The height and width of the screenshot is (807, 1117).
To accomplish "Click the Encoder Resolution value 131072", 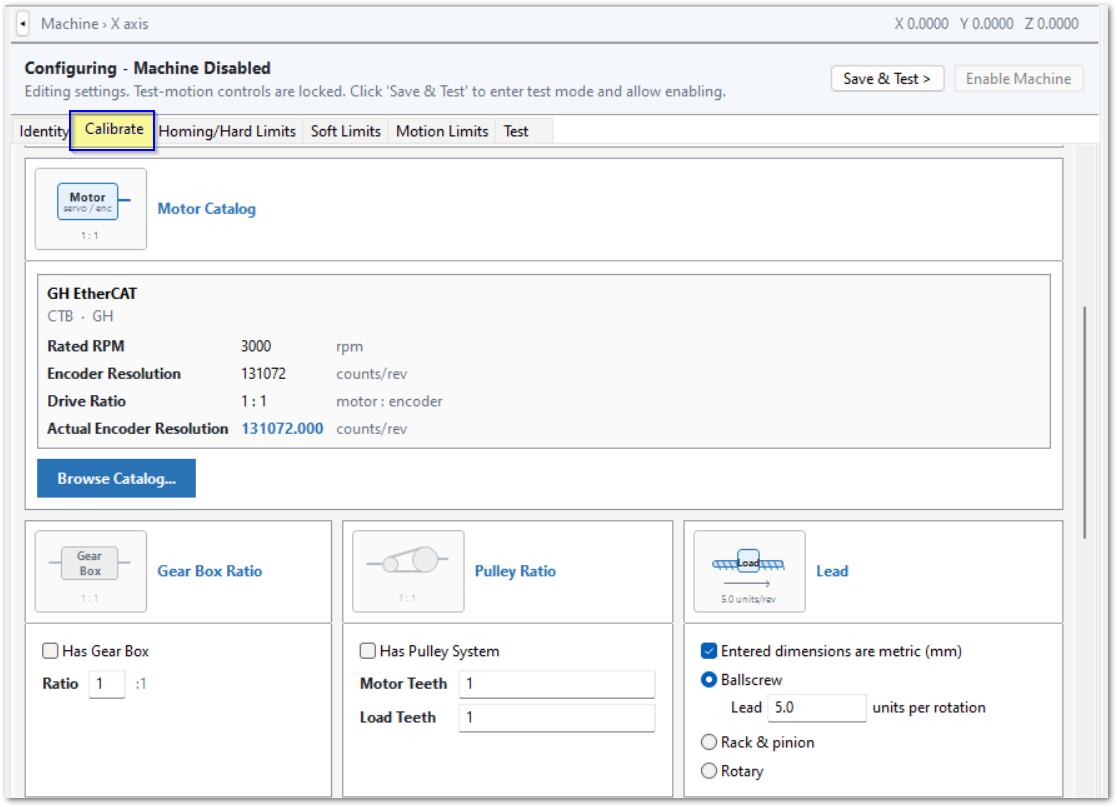I will pos(264,374).
